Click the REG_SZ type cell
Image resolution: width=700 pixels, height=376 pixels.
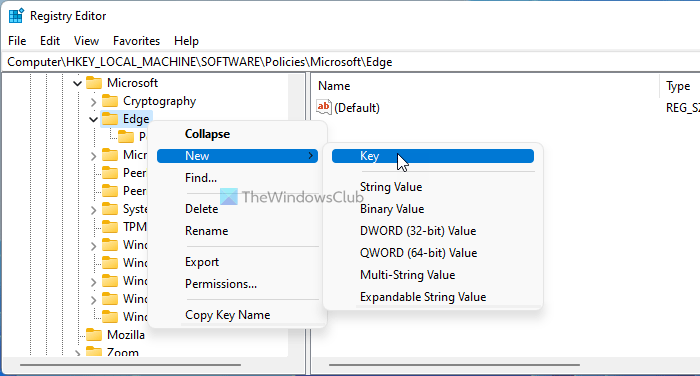(683, 108)
